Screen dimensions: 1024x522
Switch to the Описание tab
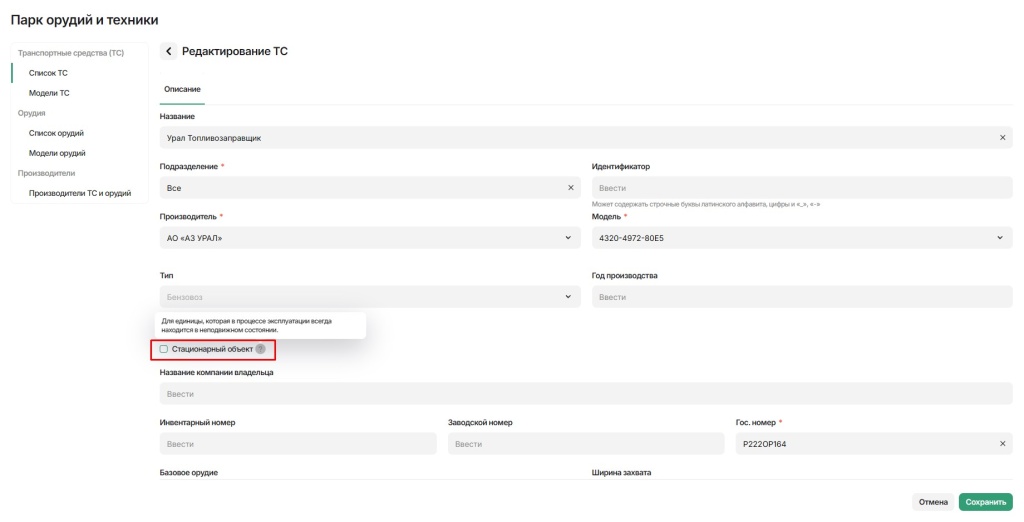click(182, 90)
